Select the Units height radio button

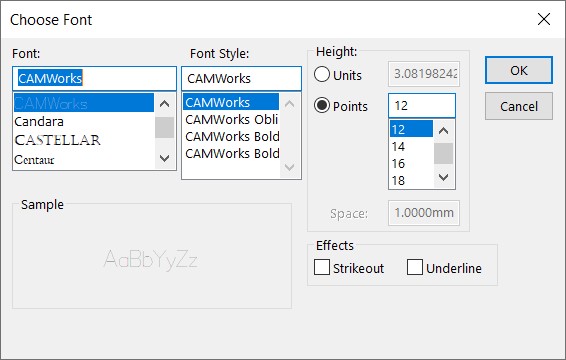tap(322, 75)
